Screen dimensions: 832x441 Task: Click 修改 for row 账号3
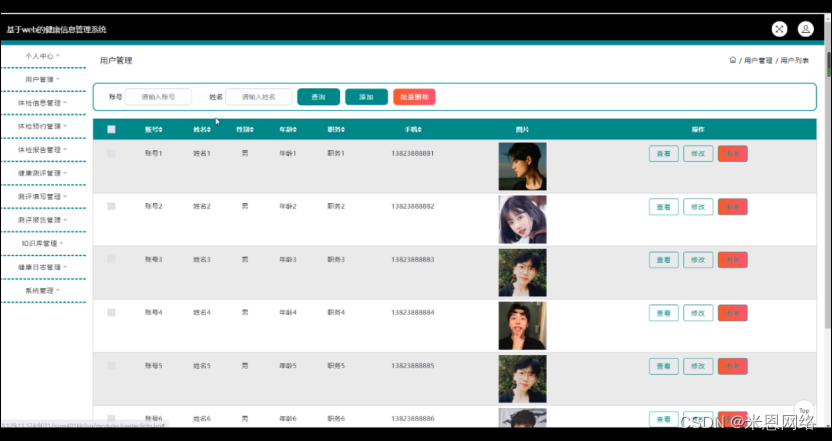click(x=698, y=260)
